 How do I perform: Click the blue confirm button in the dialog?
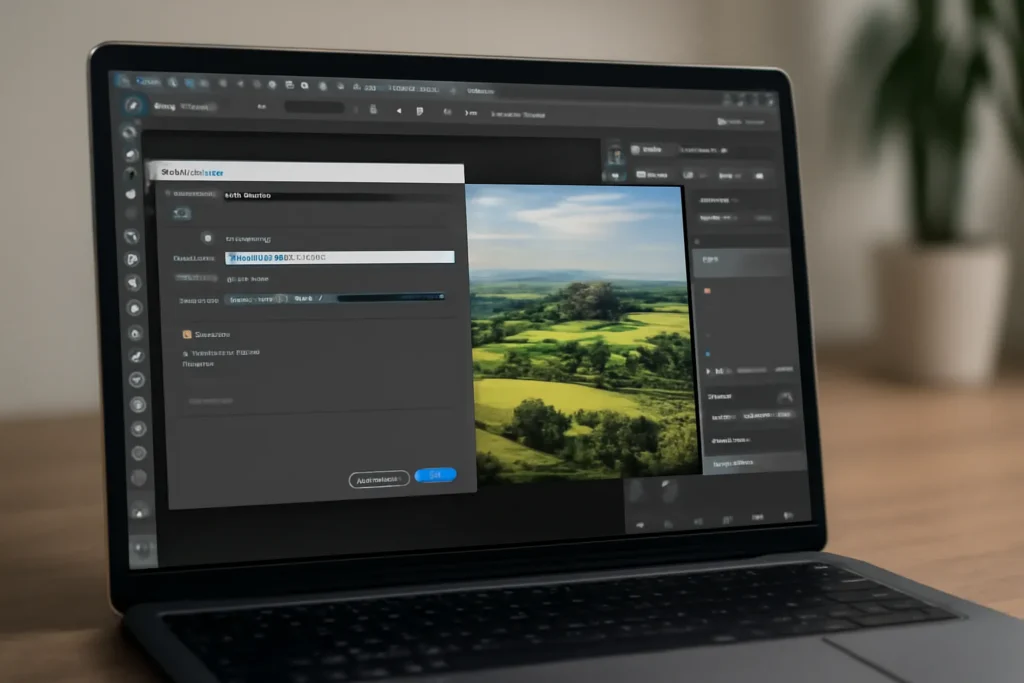coord(435,475)
